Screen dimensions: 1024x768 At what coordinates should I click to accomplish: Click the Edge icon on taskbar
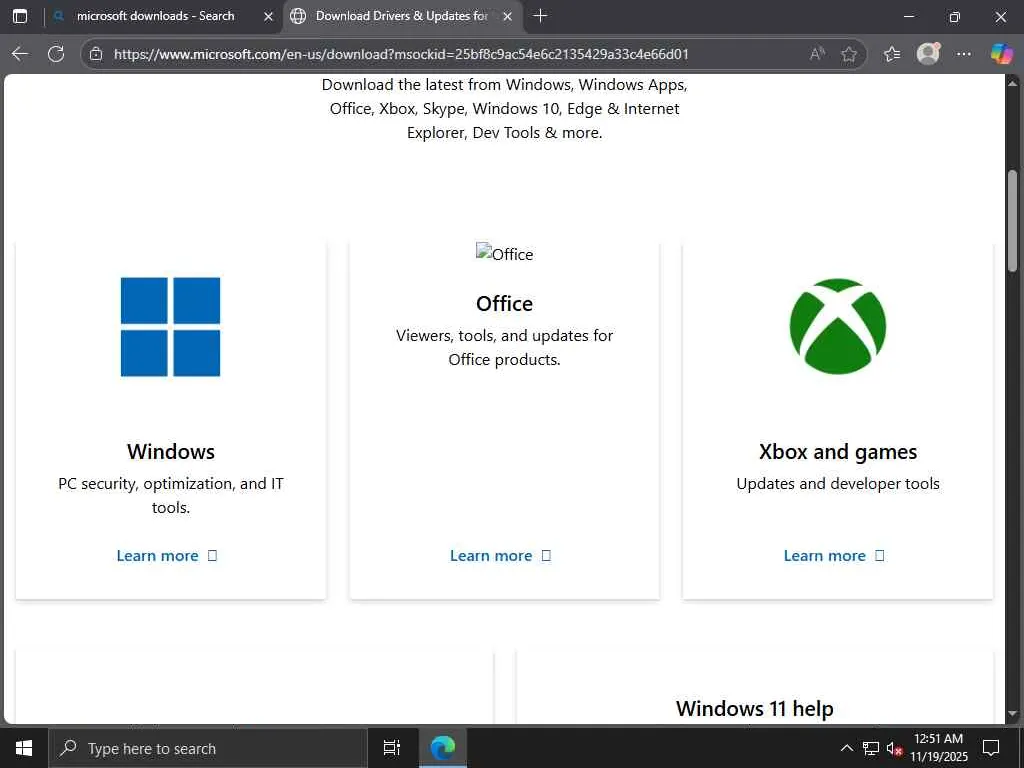point(443,748)
